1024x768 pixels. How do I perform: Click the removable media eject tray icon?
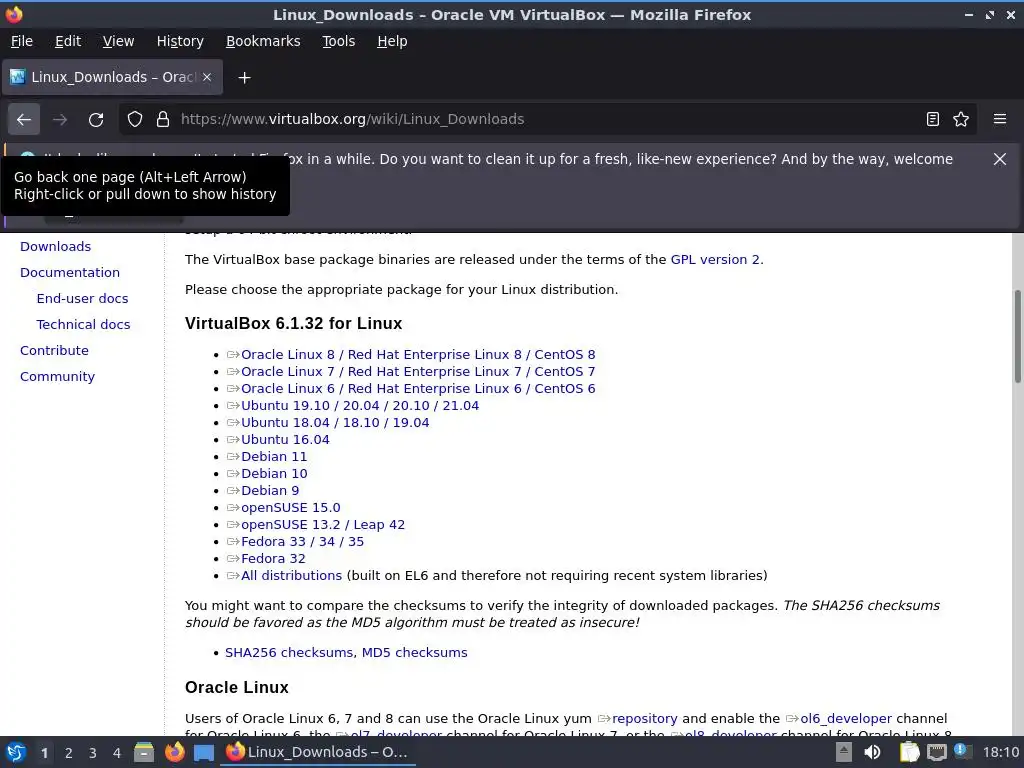tap(844, 752)
